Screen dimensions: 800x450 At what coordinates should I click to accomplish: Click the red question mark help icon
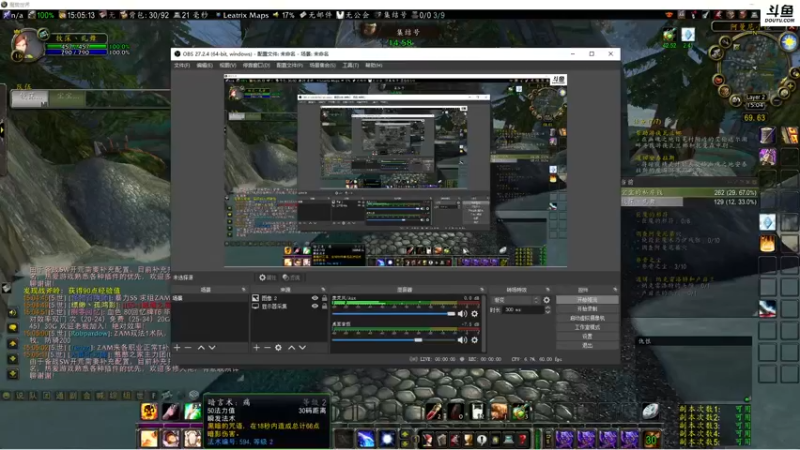click(522, 439)
